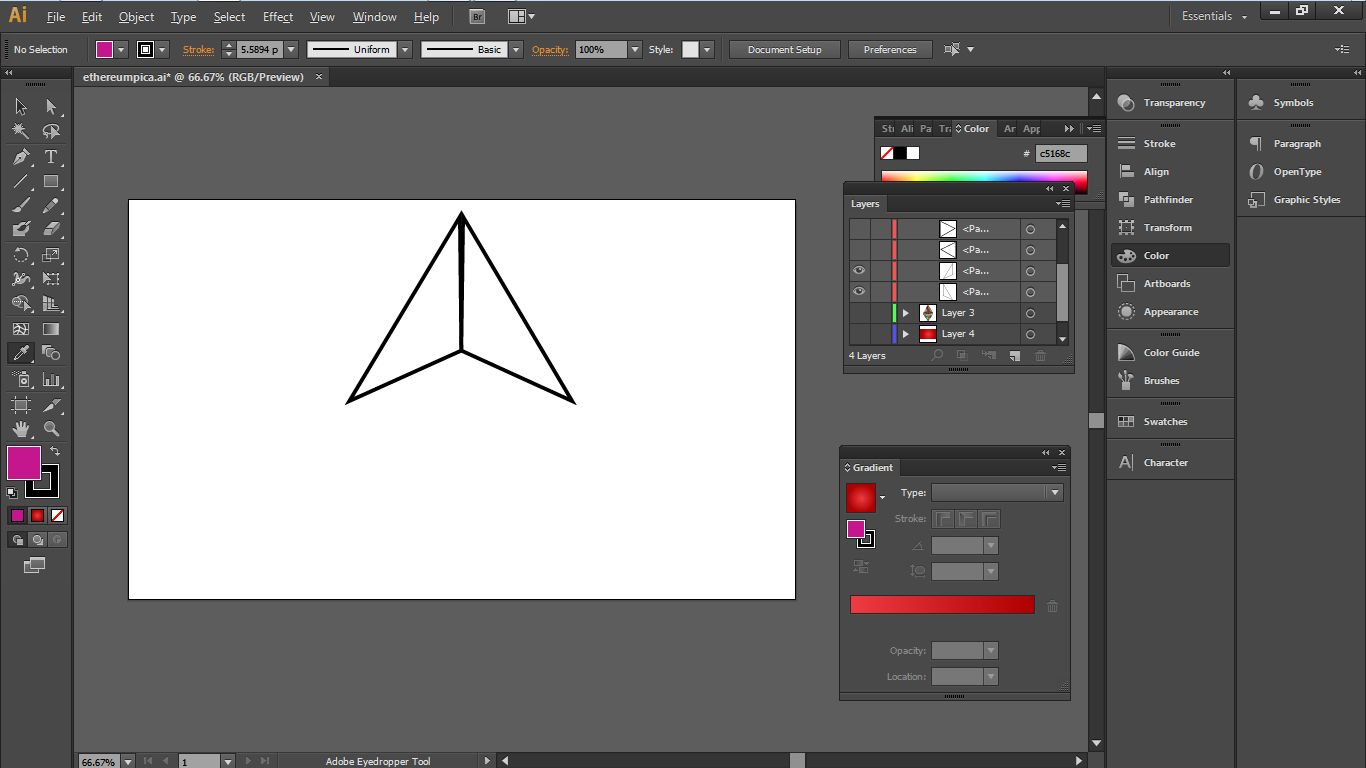This screenshot has width=1366, height=768.
Task: Set paint type to Gradient in toolbox
Action: coord(37,516)
